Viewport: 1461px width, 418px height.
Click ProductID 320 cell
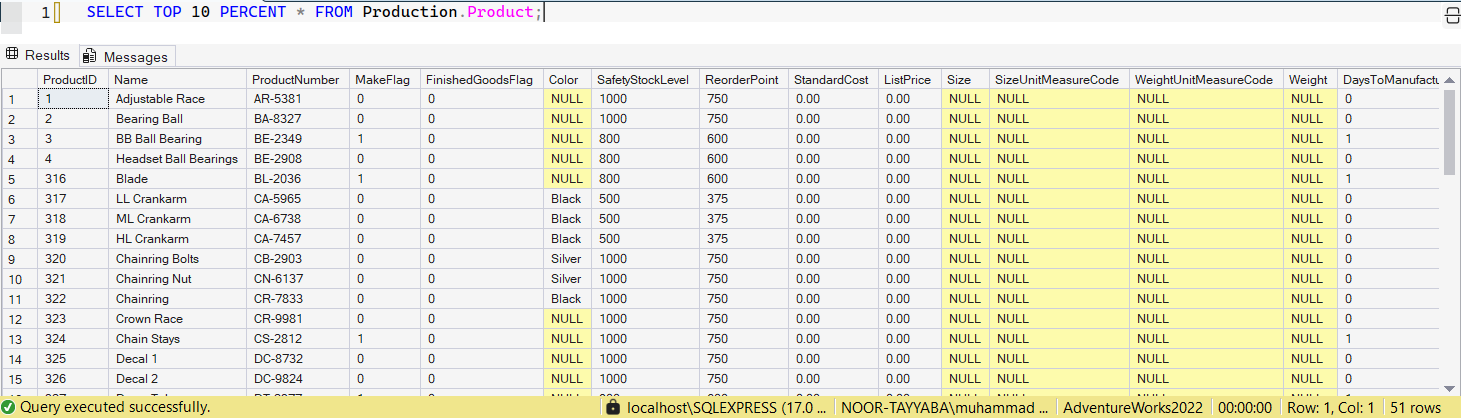point(73,259)
